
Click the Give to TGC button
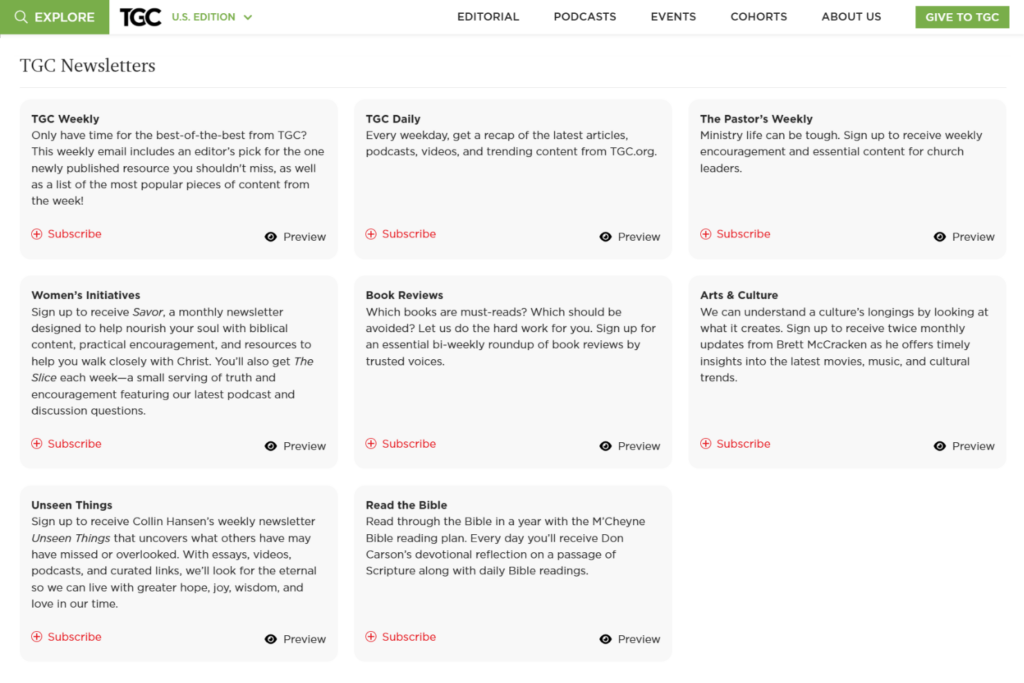[962, 17]
